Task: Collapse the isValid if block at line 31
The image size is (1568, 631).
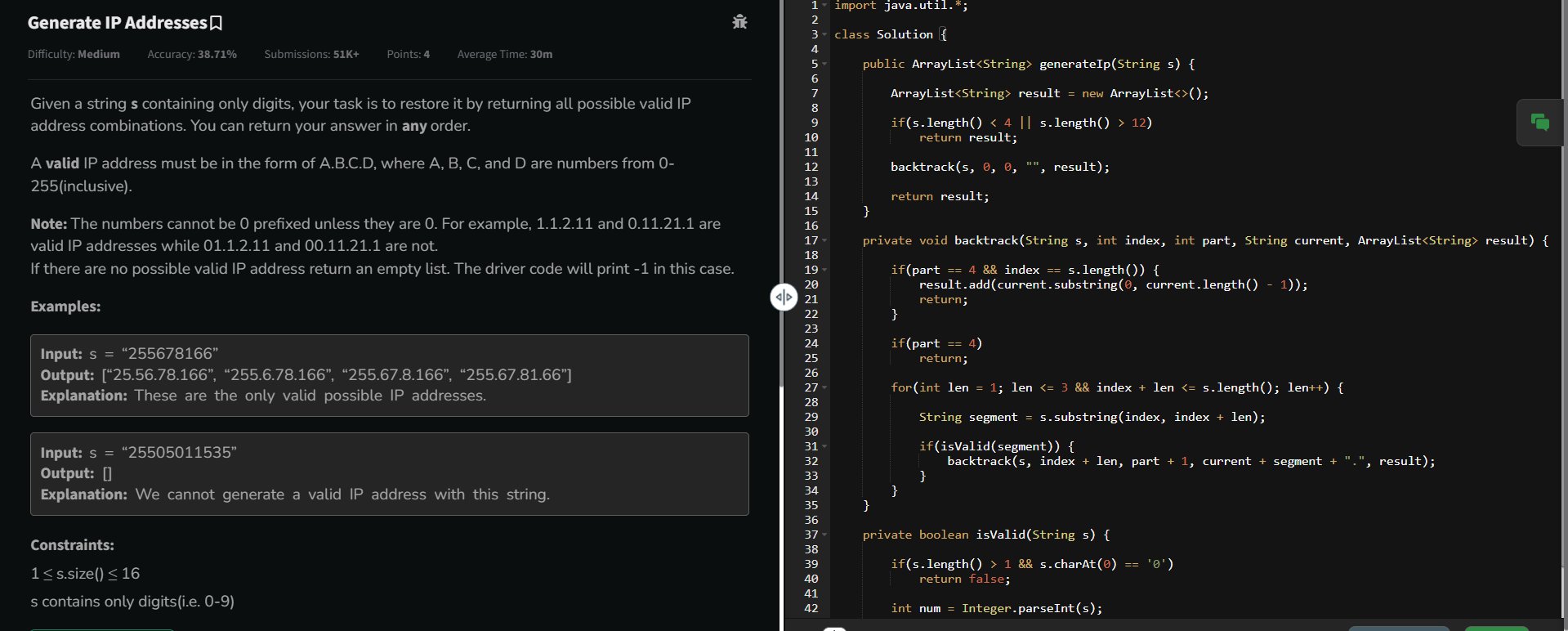Action: [824, 447]
